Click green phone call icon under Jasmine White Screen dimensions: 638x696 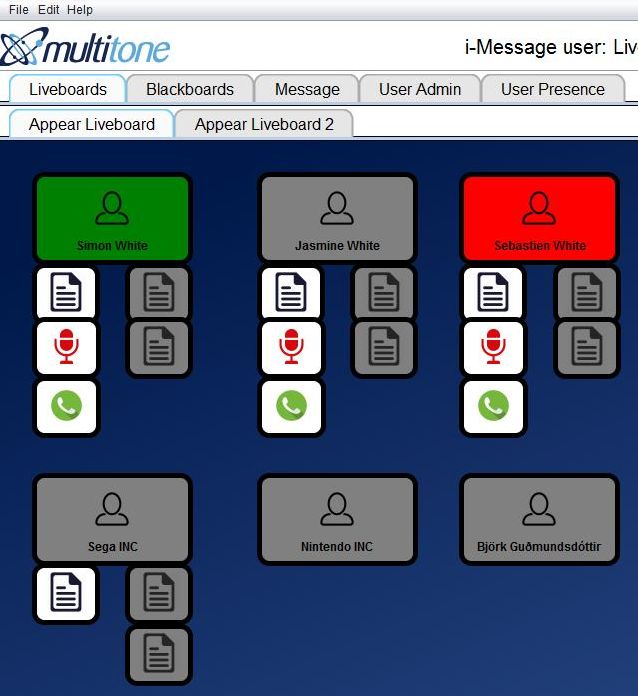coord(291,406)
